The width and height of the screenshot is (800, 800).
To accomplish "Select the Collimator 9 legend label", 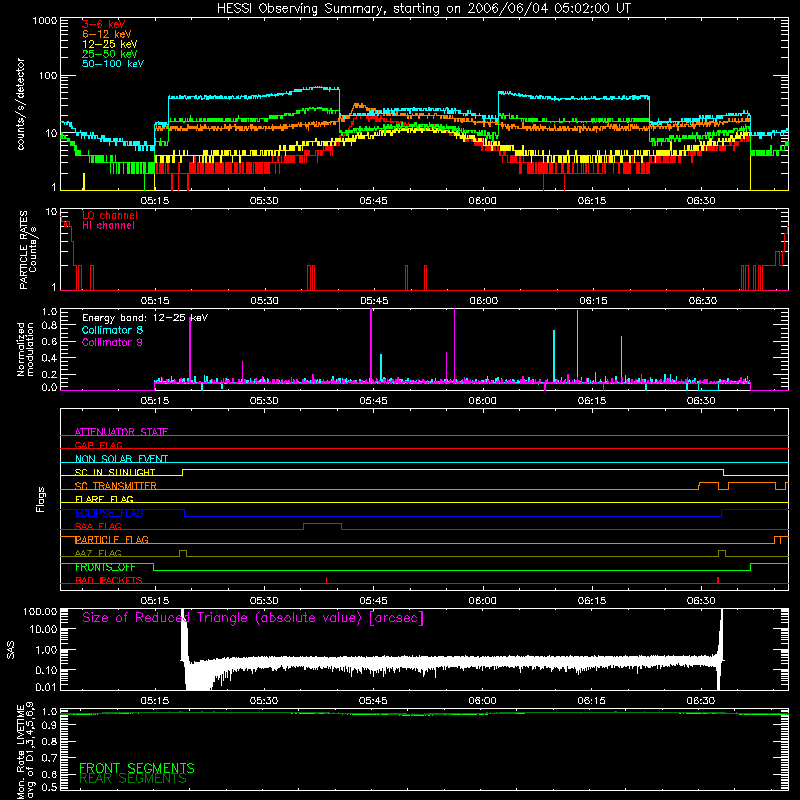I will point(112,342).
